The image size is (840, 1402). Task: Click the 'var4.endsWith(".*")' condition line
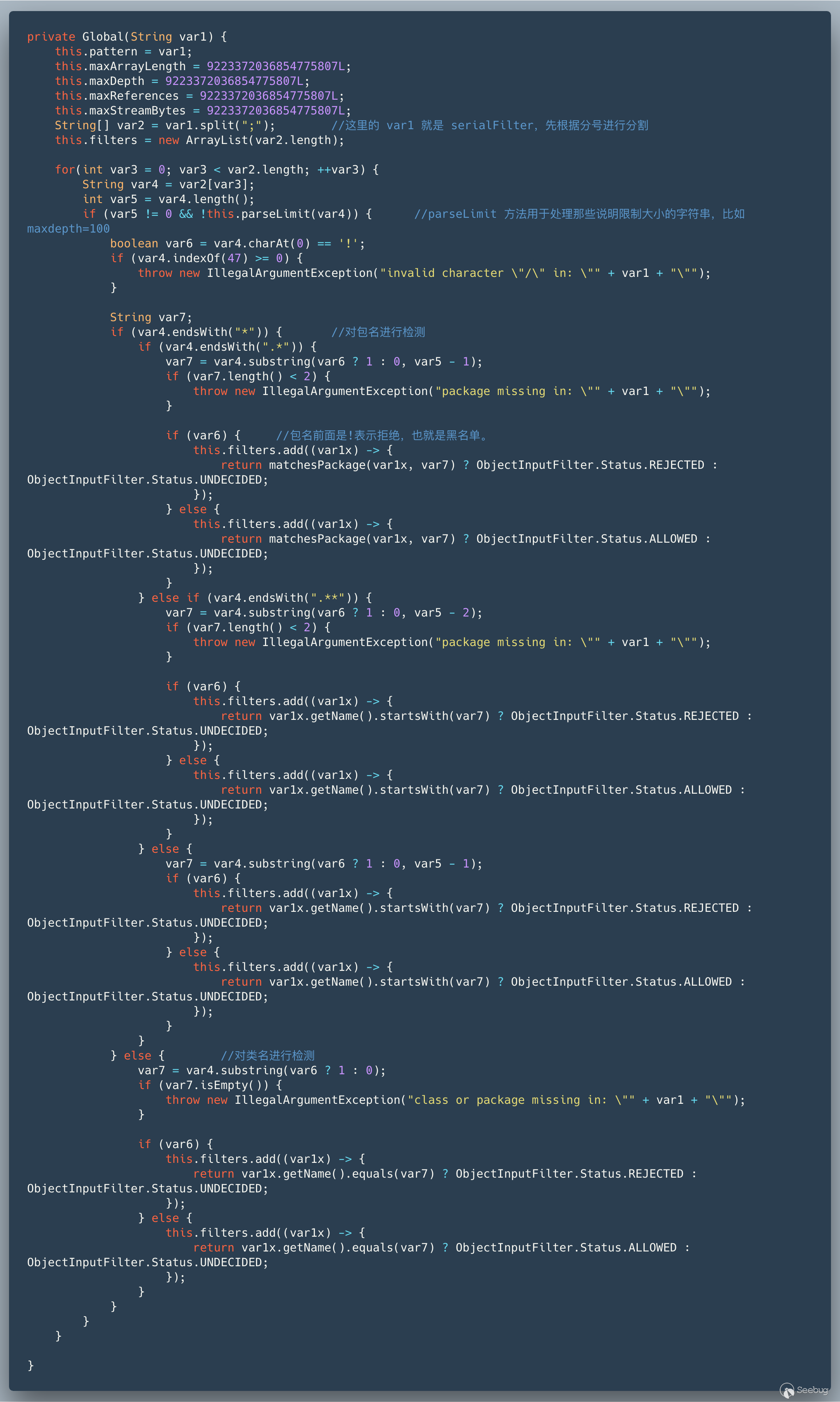tap(227, 347)
